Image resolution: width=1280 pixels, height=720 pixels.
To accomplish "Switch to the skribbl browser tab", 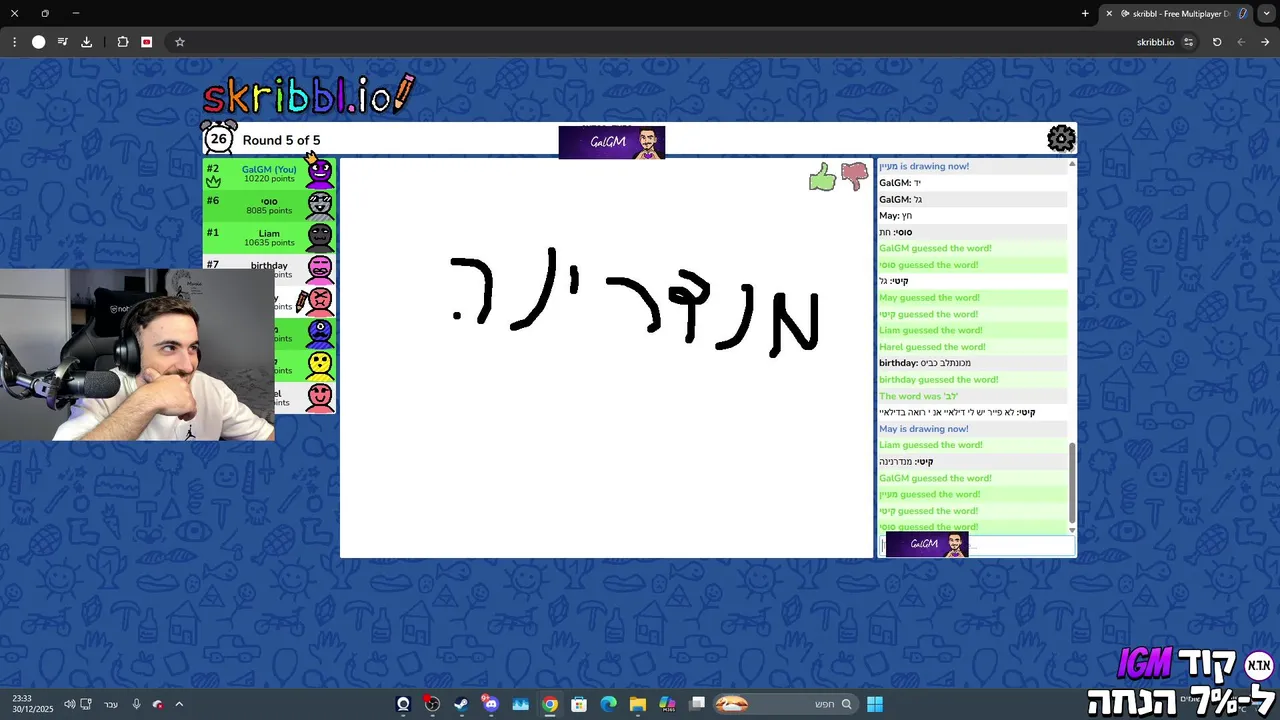I will 1175,14.
